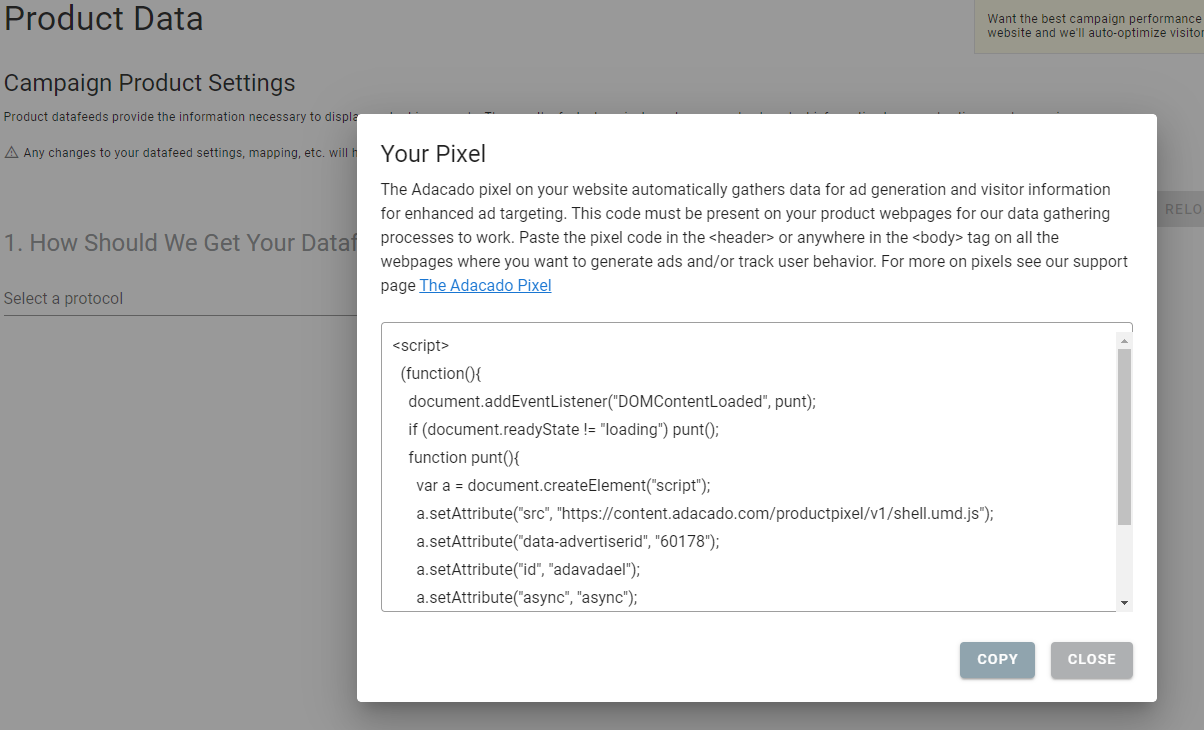Click the addEventListener DOMContentLoaded line
The width and height of the screenshot is (1204, 730).
[612, 402]
